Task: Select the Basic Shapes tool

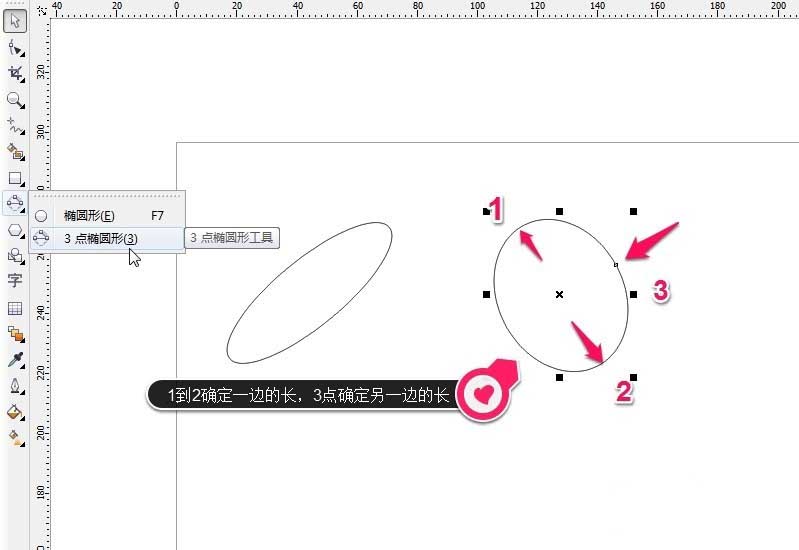Action: (x=15, y=256)
